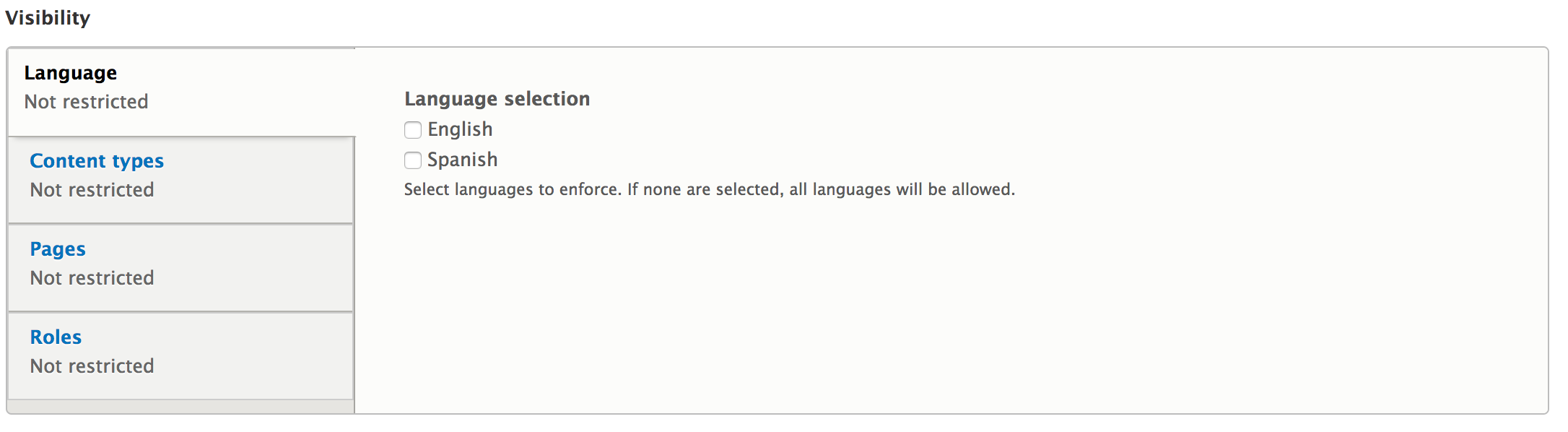Click the Pages link title
The width and height of the screenshot is (1568, 432).
click(58, 249)
